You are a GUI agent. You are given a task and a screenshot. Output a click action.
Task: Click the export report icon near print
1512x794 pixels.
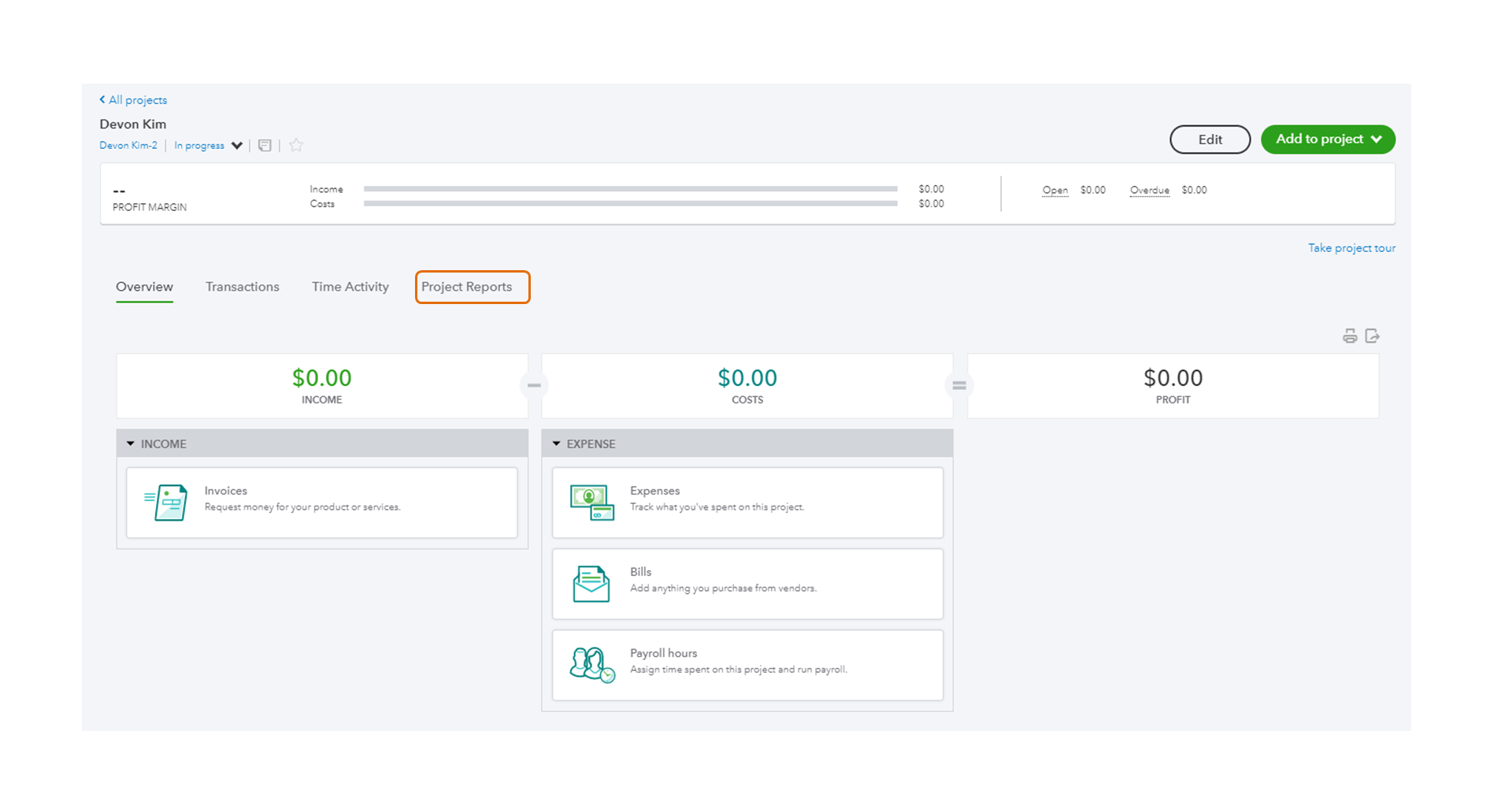[1373, 335]
